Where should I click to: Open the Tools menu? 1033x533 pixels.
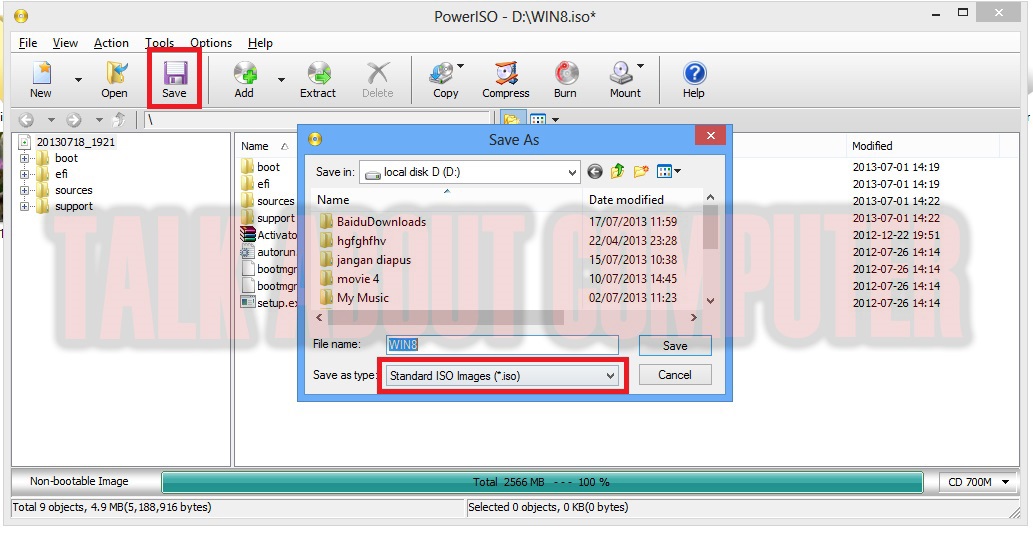[159, 43]
